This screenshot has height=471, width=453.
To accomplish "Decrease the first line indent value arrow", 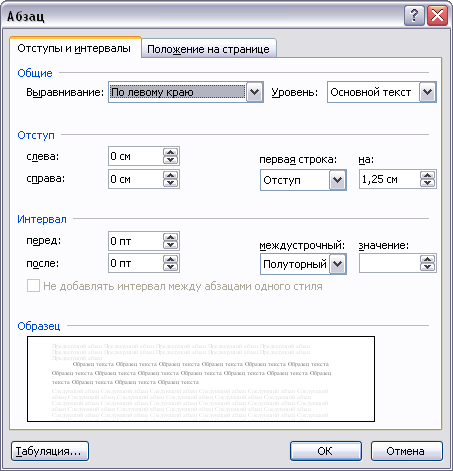I will coord(428,183).
